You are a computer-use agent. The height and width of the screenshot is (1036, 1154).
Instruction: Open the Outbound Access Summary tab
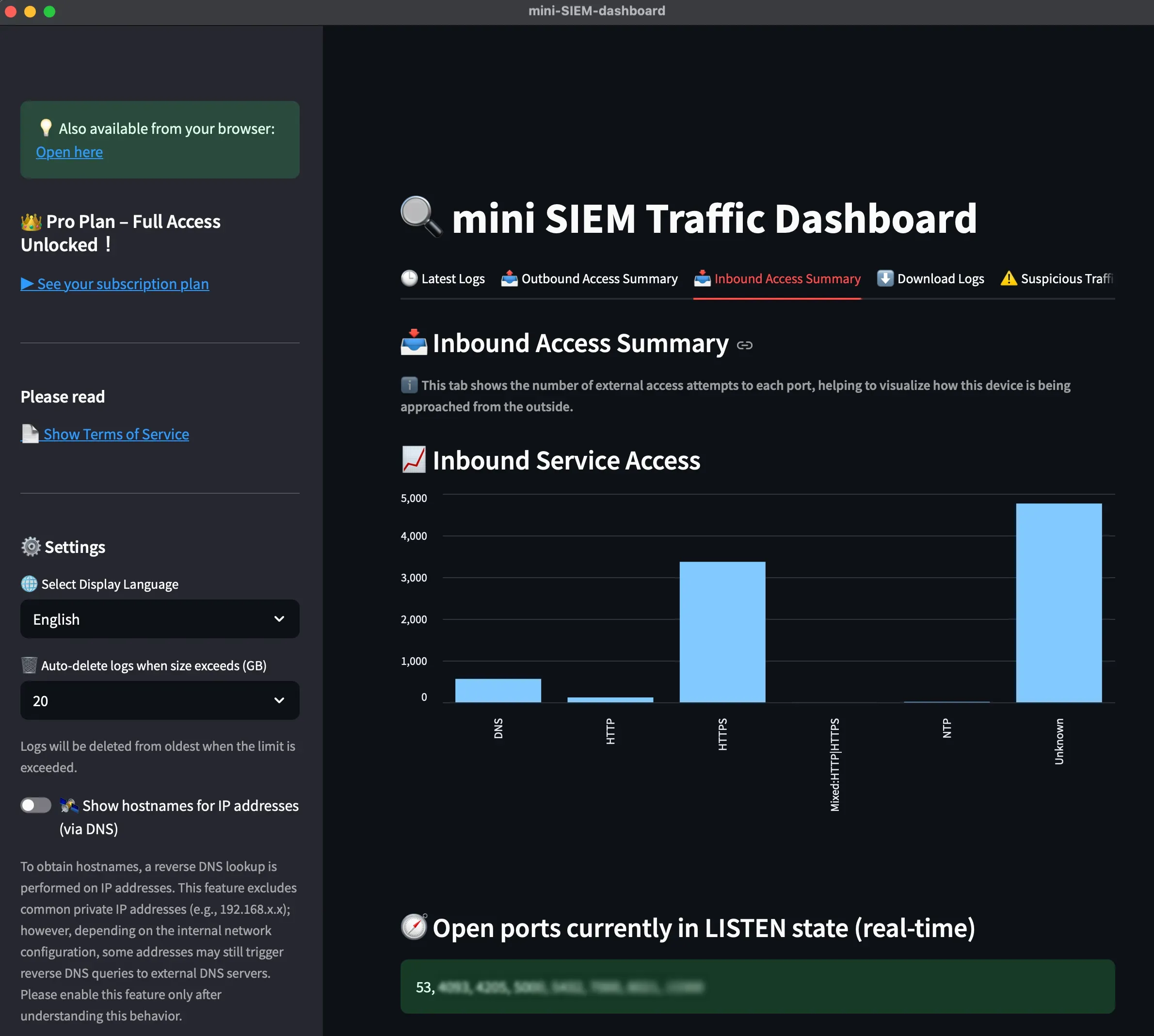(590, 278)
